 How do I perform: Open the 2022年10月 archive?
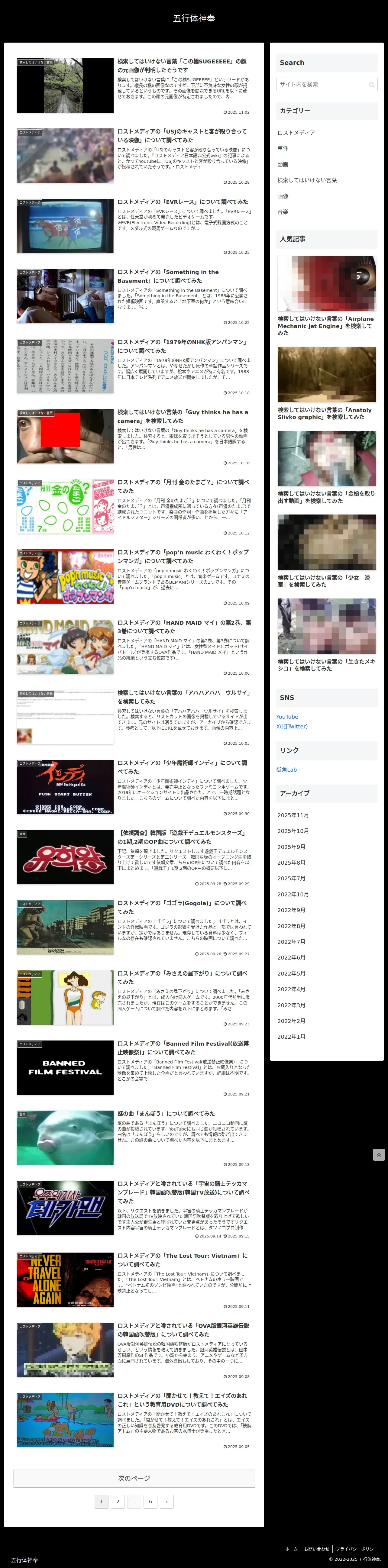293,894
